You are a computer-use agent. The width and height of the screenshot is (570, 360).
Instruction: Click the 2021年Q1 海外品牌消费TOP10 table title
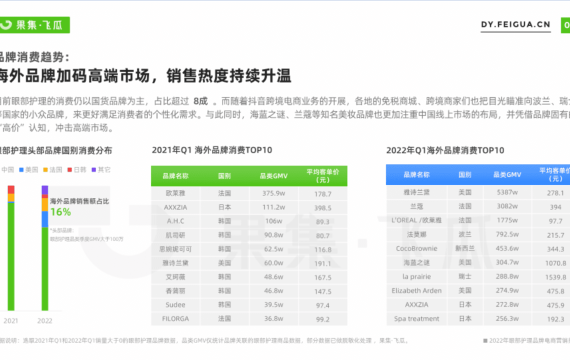tap(212, 150)
